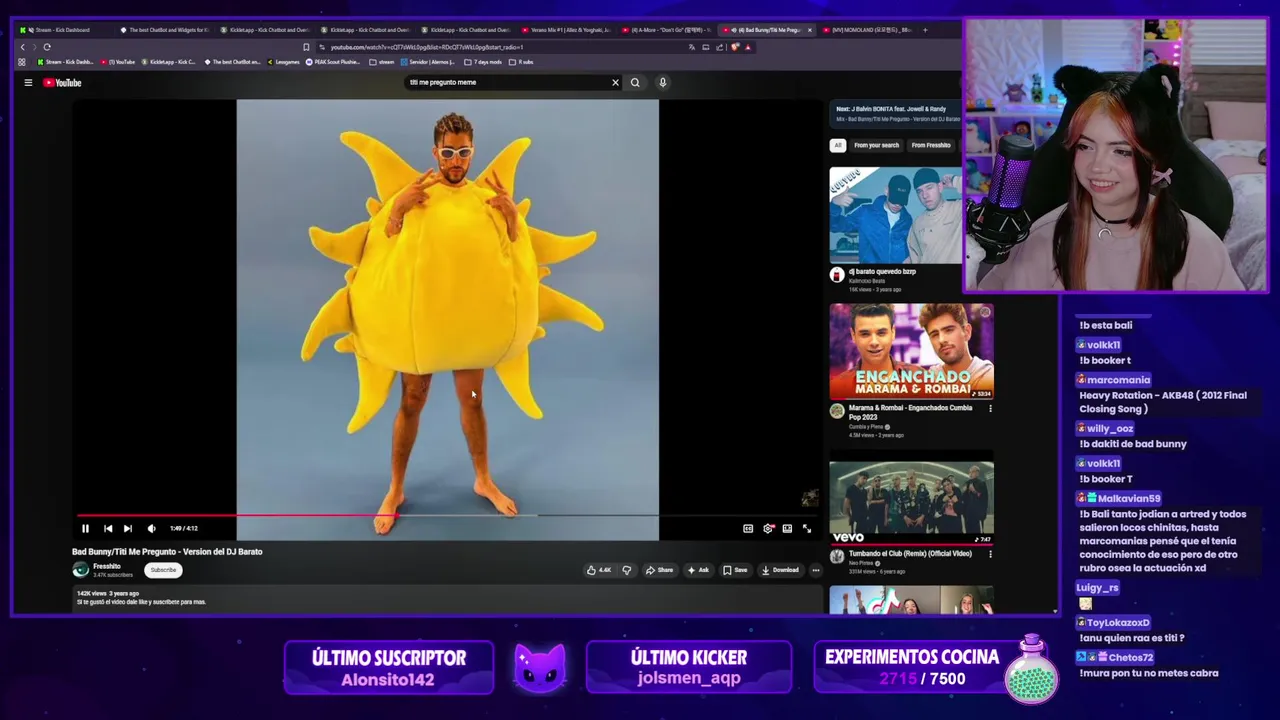The height and width of the screenshot is (720, 1280).
Task: Open 'PEAK Scout Plushie' bookmark
Action: click(x=333, y=62)
